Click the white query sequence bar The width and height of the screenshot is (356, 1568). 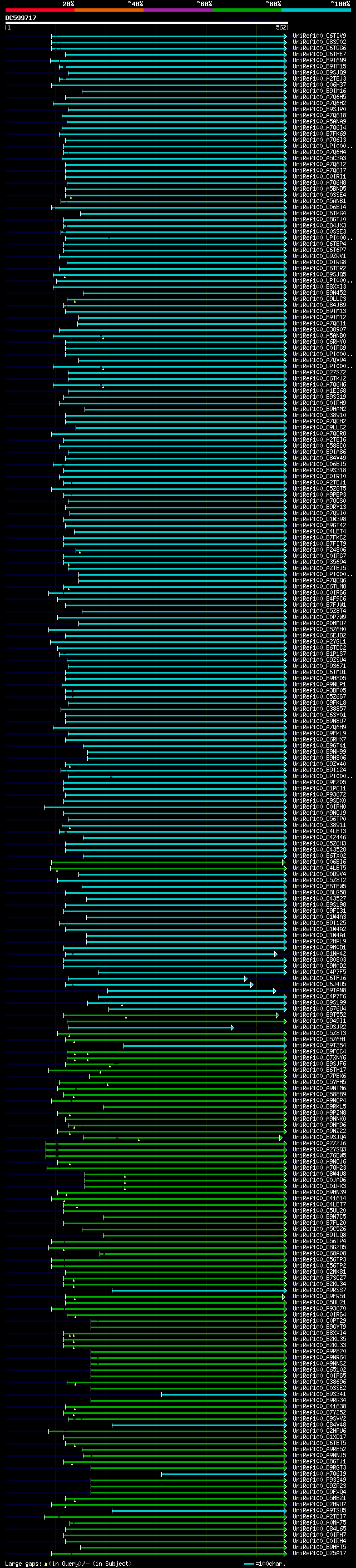pos(146,22)
